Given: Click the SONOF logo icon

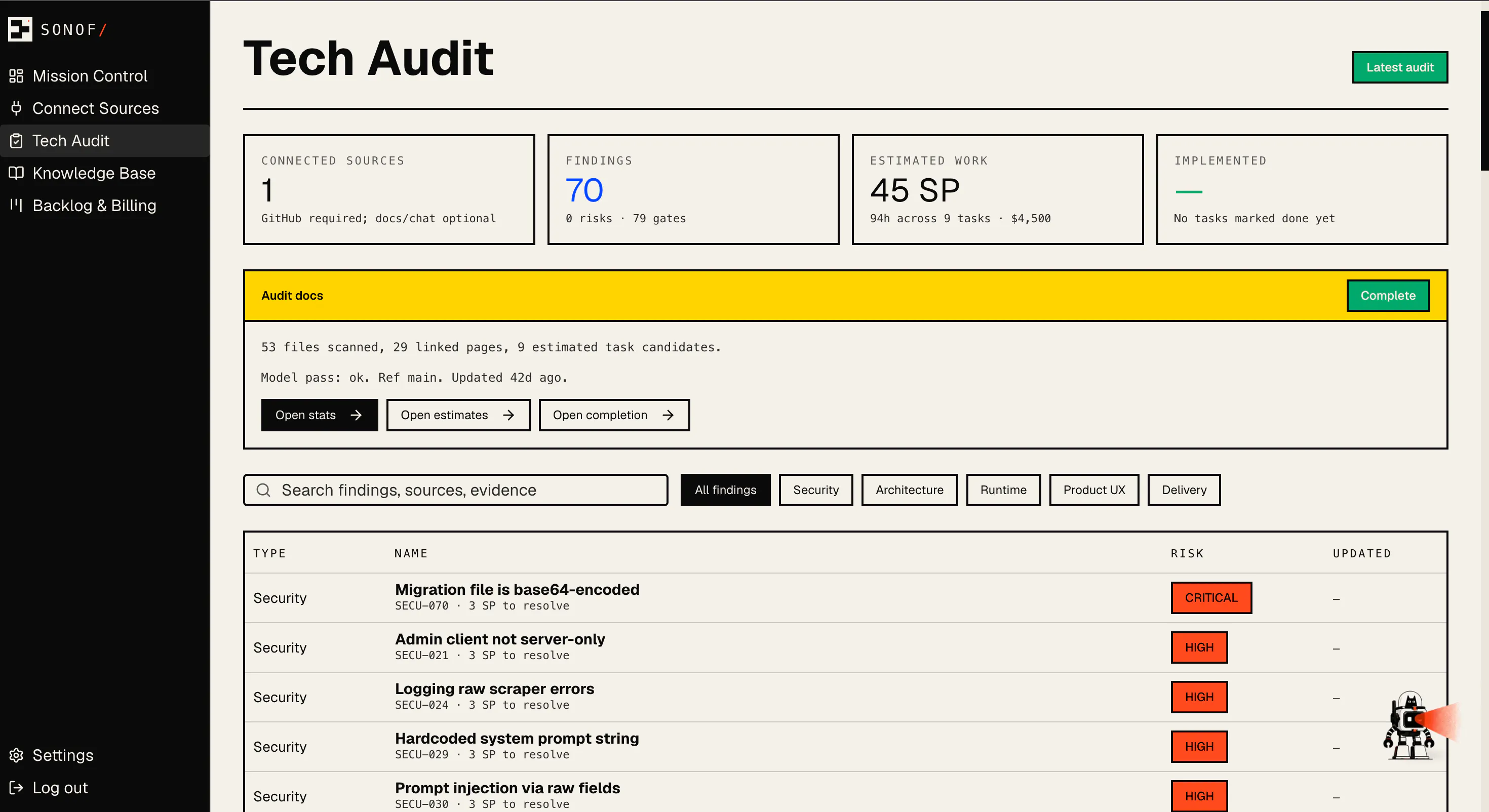Looking at the screenshot, I should [x=20, y=29].
